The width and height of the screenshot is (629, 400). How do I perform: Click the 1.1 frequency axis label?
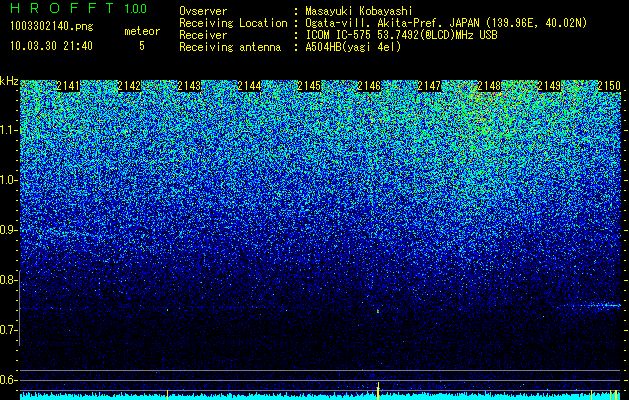(8, 130)
